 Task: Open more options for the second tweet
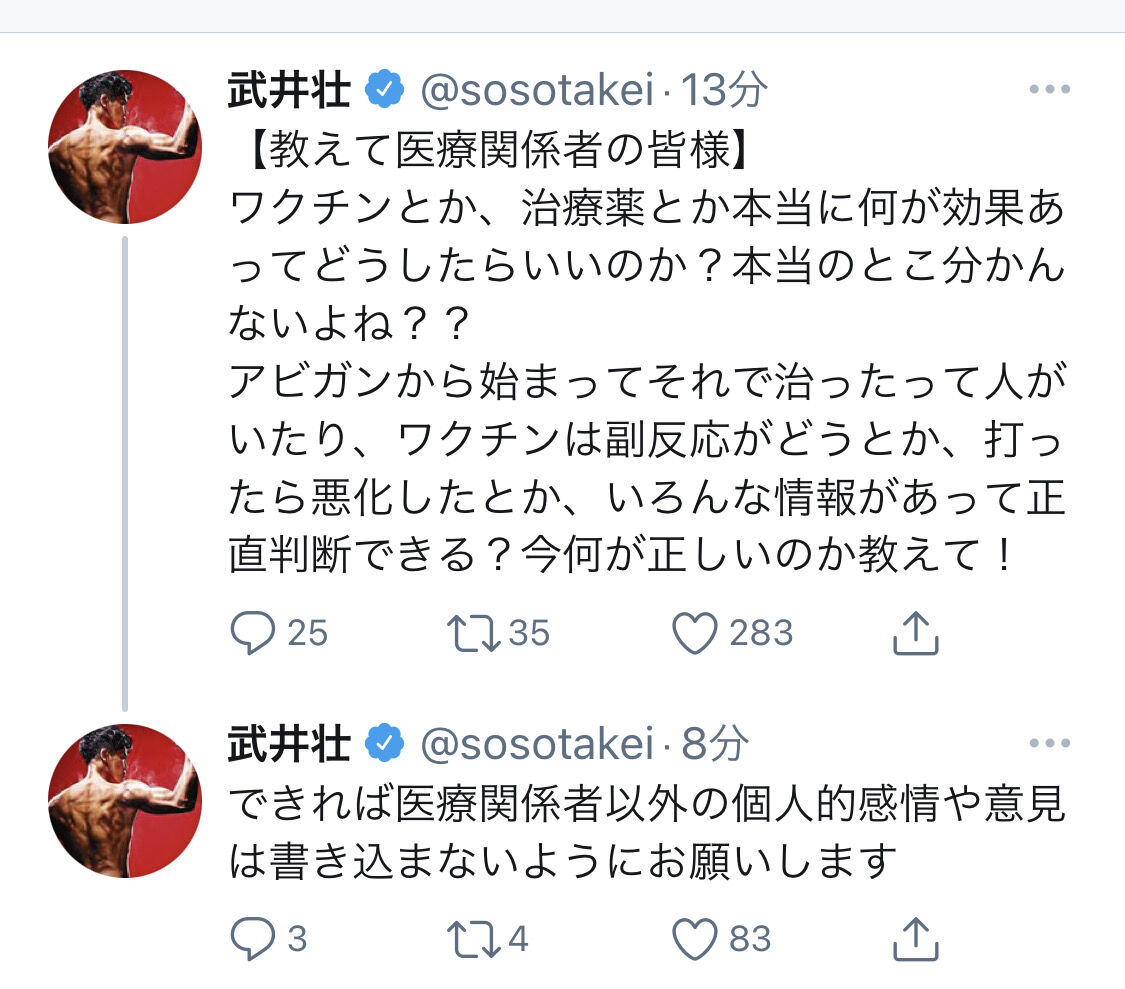(x=1049, y=744)
